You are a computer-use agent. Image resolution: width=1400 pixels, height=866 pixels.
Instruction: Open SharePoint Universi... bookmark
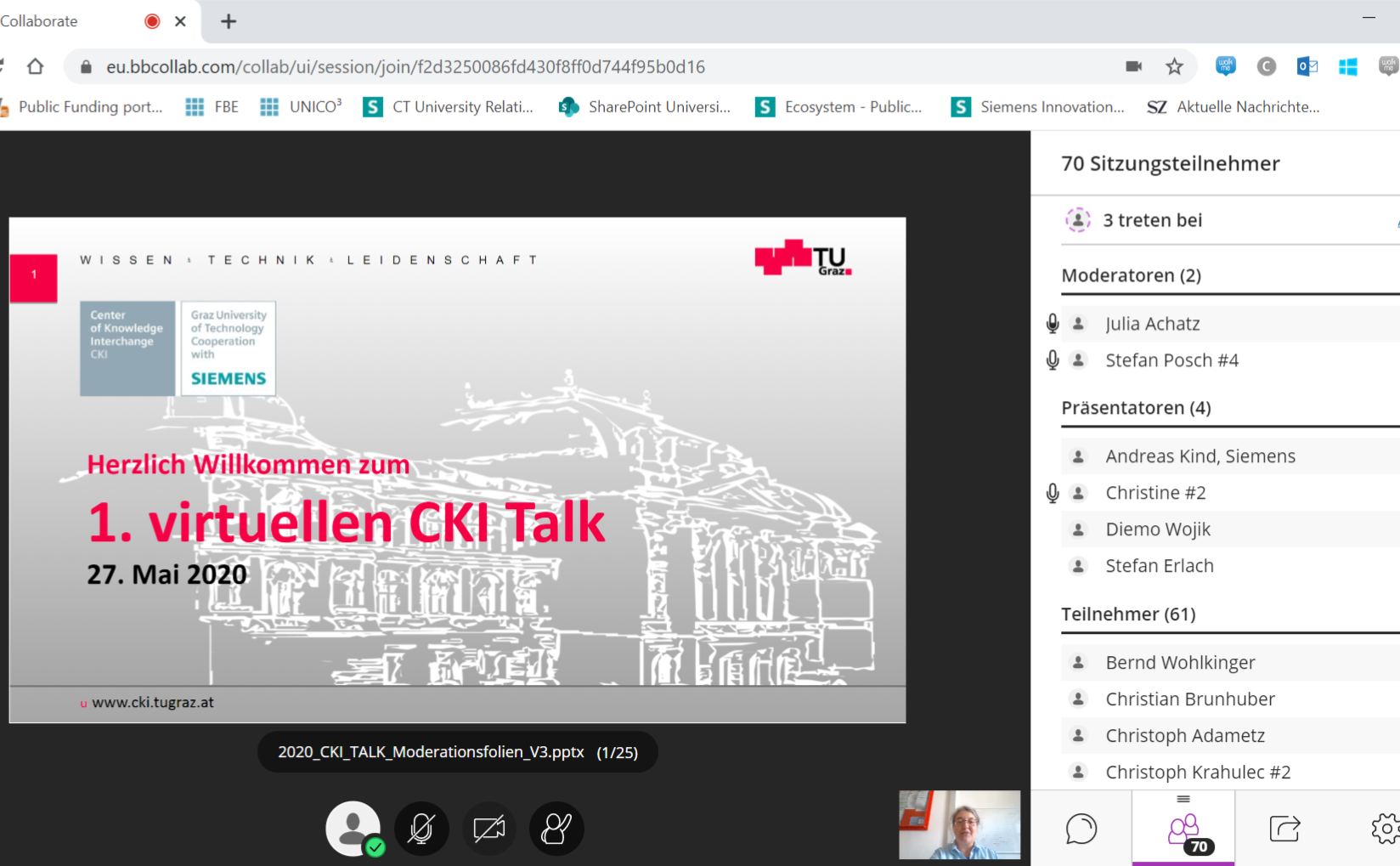(645, 106)
